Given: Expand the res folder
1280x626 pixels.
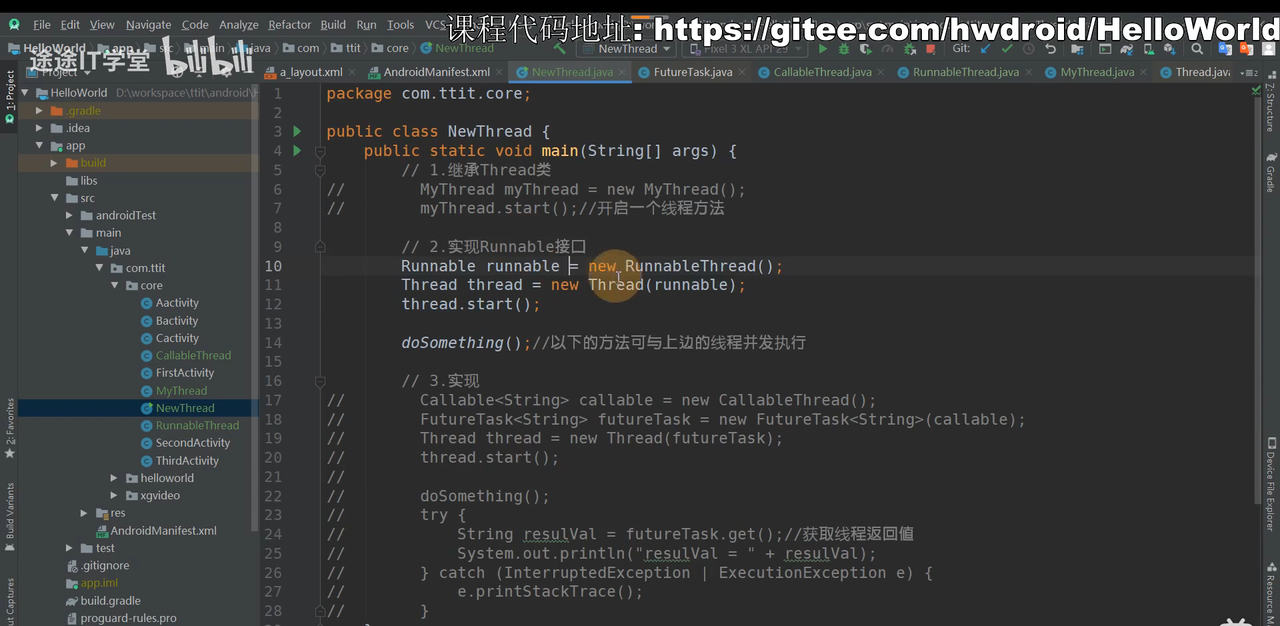Looking at the screenshot, I should click(x=86, y=513).
